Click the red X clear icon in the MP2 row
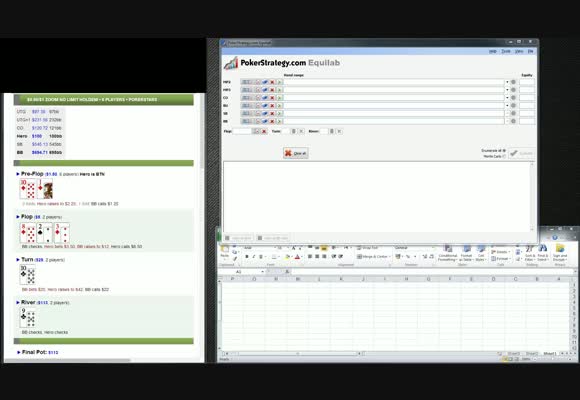Screen dimensions: 580x400 272,82
